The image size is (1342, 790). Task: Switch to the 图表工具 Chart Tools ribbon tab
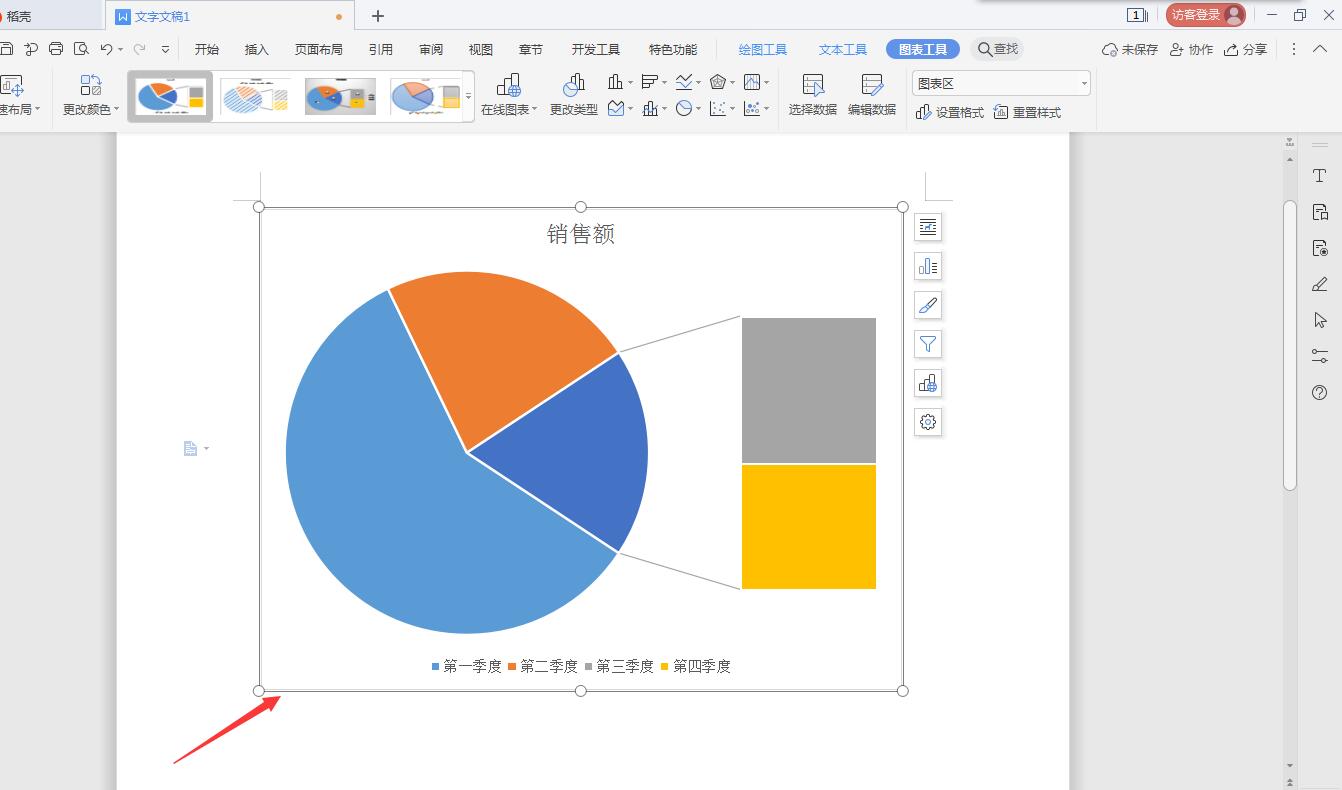point(922,48)
